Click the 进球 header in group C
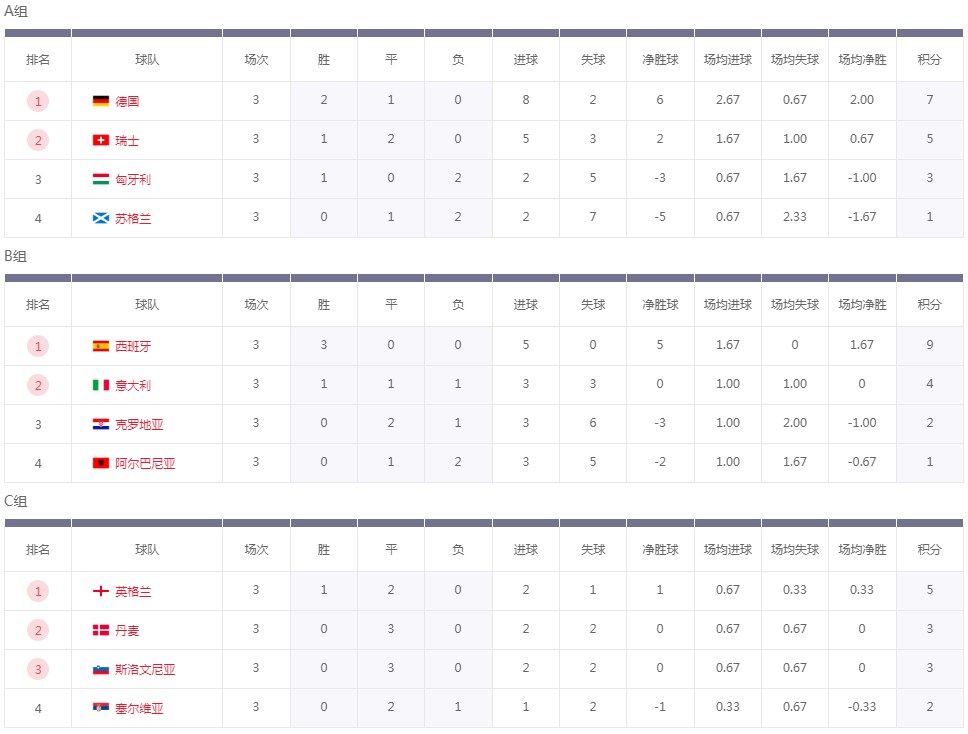The image size is (968, 734). click(x=525, y=549)
